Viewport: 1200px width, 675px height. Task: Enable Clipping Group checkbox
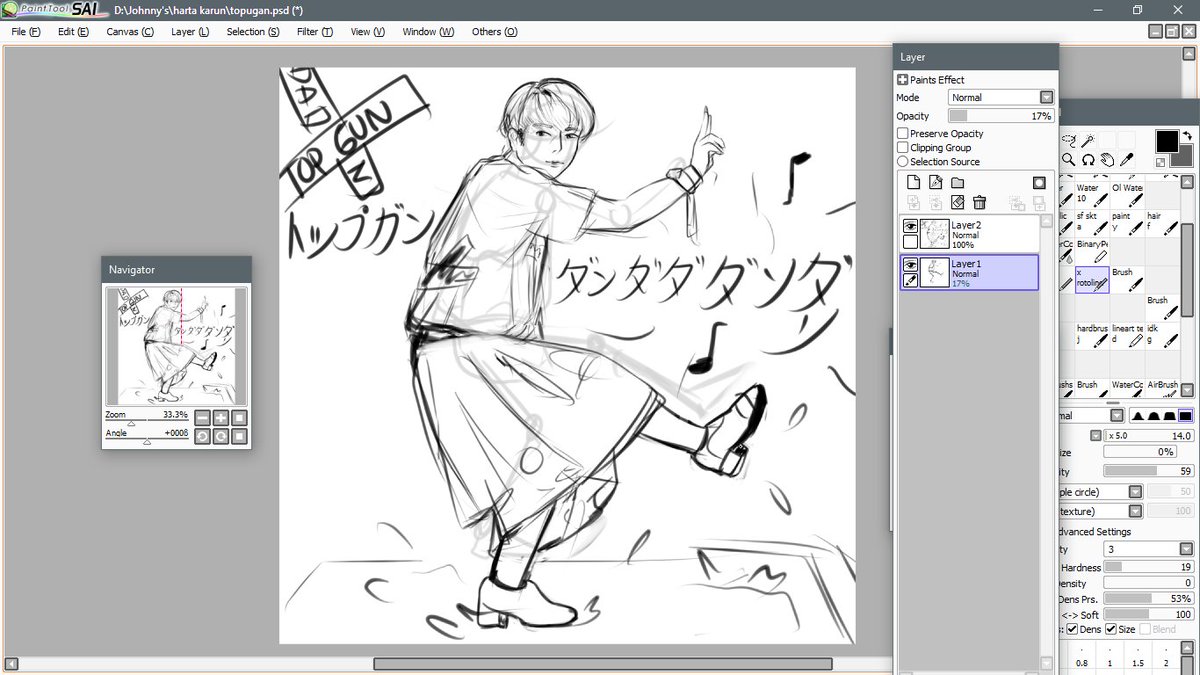coord(903,147)
